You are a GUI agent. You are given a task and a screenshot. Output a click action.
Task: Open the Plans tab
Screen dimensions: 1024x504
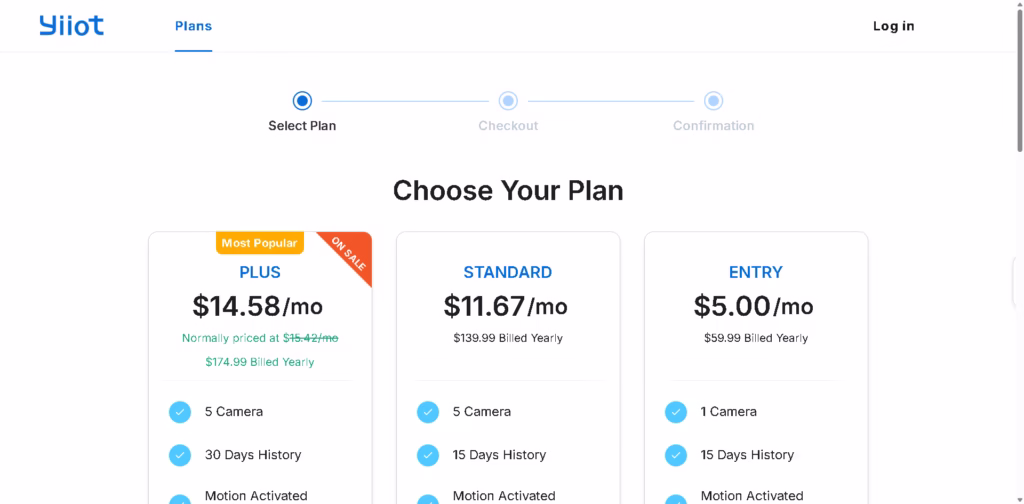193,26
